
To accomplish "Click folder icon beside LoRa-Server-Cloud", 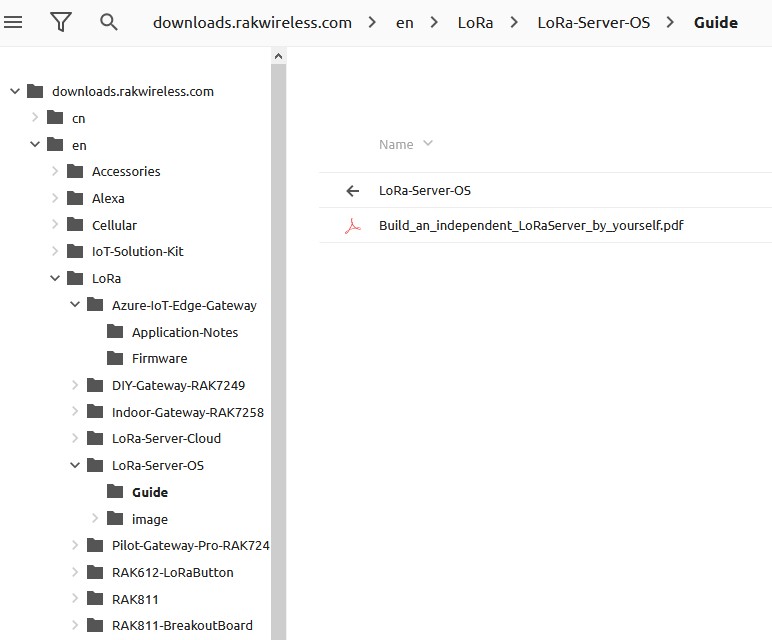I will (x=95, y=438).
